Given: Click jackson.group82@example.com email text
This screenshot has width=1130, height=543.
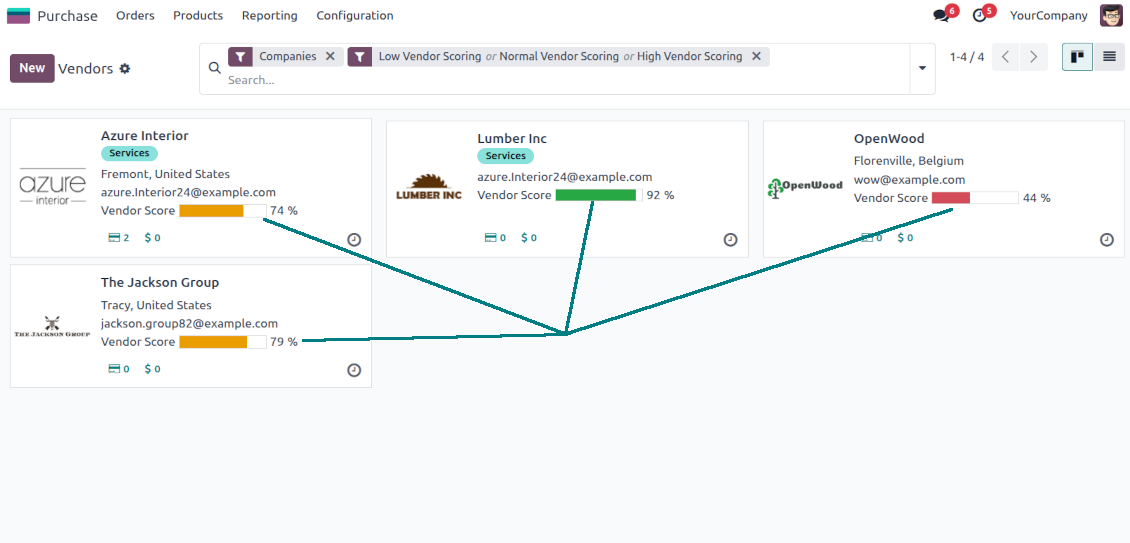Looking at the screenshot, I should click(189, 324).
